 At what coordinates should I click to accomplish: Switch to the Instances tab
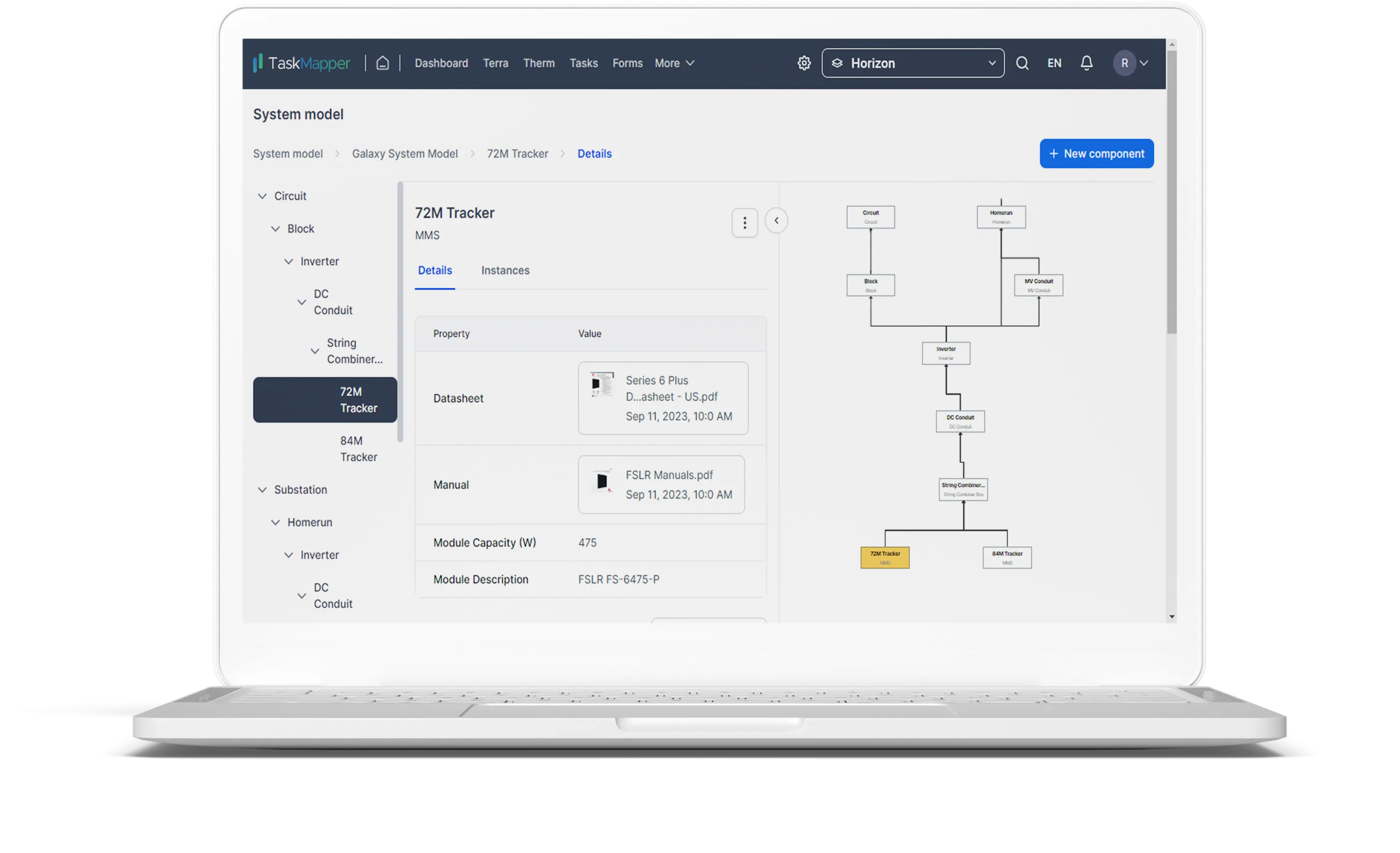504,271
